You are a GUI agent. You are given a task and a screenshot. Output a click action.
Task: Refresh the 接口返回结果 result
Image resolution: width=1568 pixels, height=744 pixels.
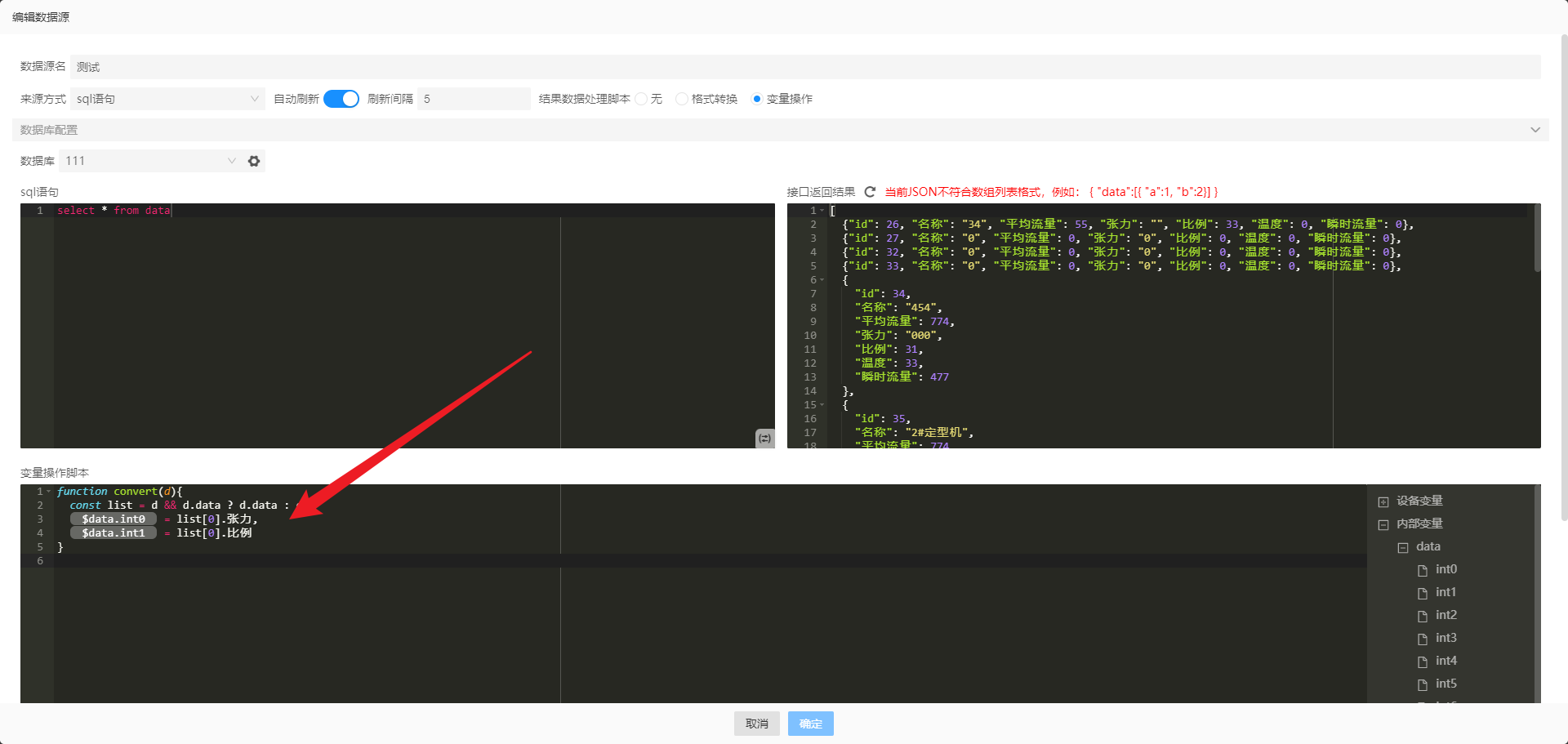(870, 192)
